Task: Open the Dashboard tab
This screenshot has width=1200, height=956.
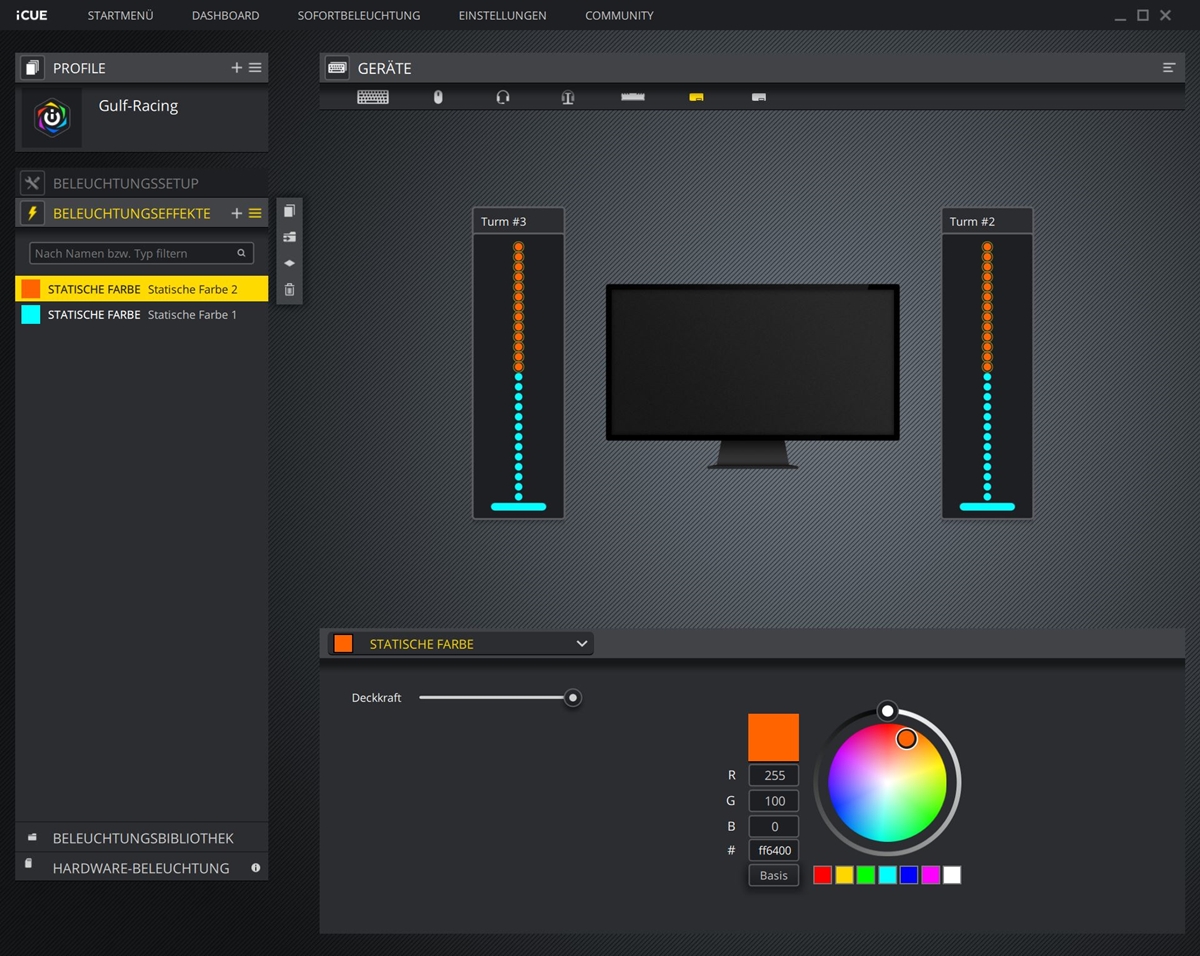Action: 225,16
